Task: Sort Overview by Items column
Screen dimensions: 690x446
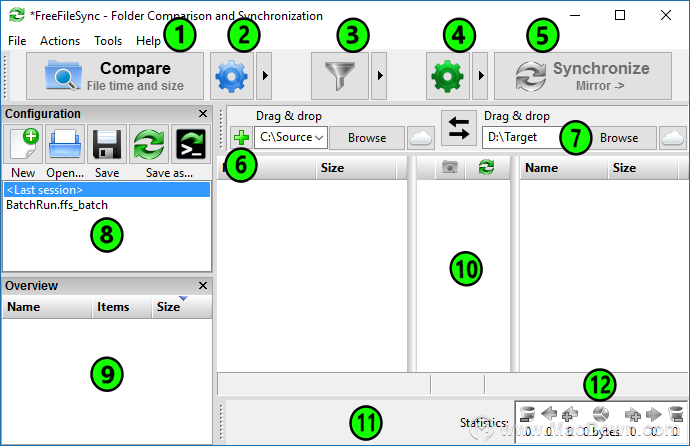Action: pyautogui.click(x=122, y=307)
